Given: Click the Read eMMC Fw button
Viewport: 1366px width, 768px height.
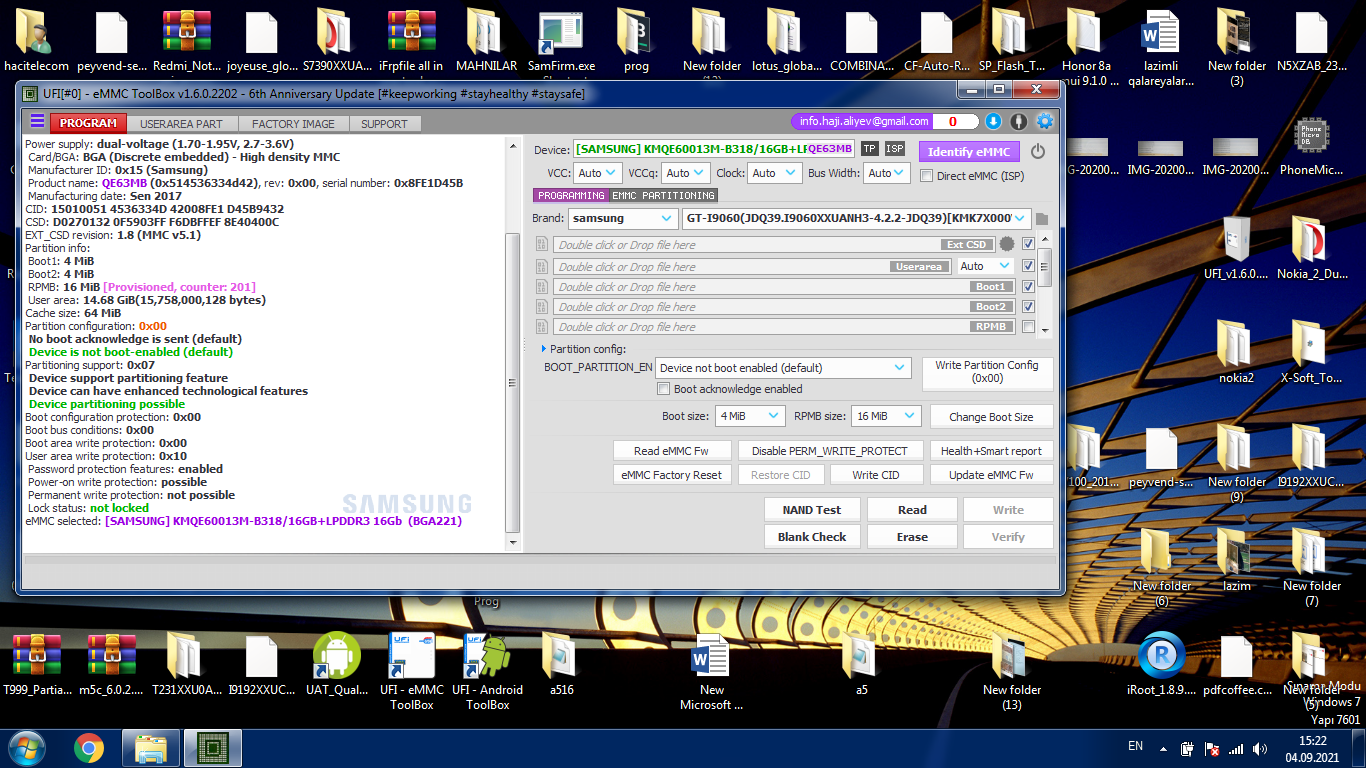Looking at the screenshot, I should pos(673,451).
